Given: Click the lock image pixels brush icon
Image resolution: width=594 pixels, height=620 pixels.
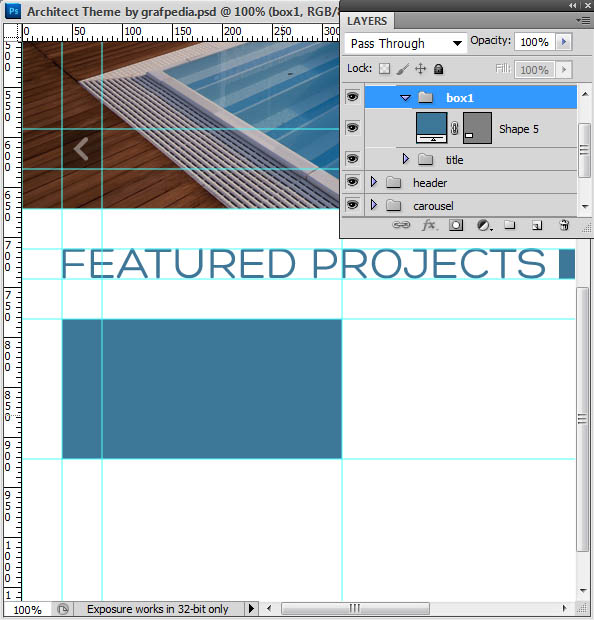Looking at the screenshot, I should point(402,69).
